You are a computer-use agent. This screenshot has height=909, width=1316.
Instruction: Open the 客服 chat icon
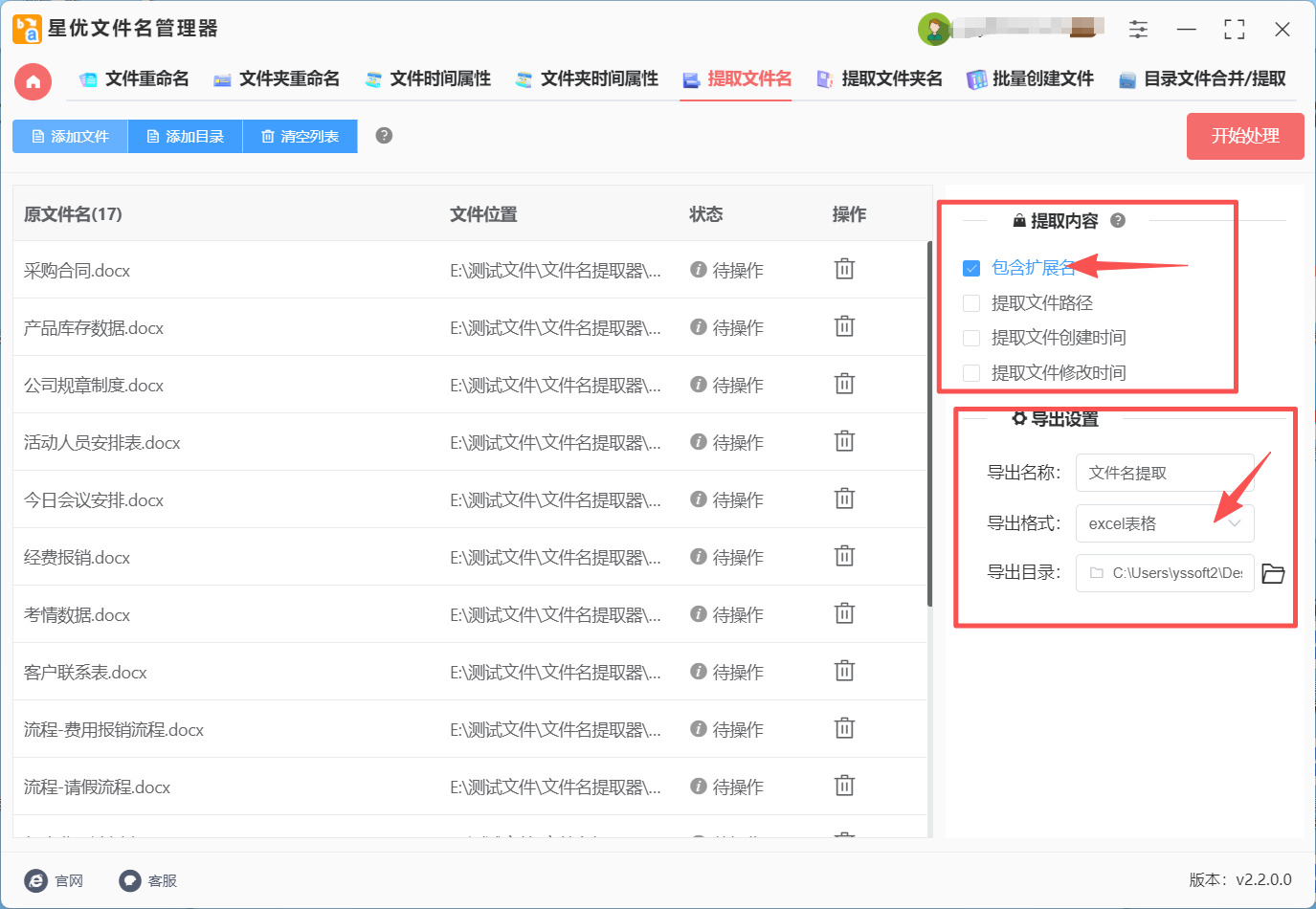130,881
